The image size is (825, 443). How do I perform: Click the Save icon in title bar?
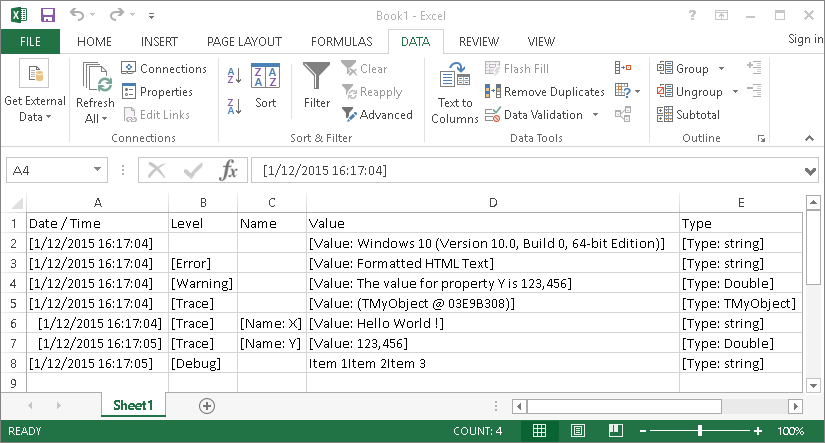[x=47, y=15]
